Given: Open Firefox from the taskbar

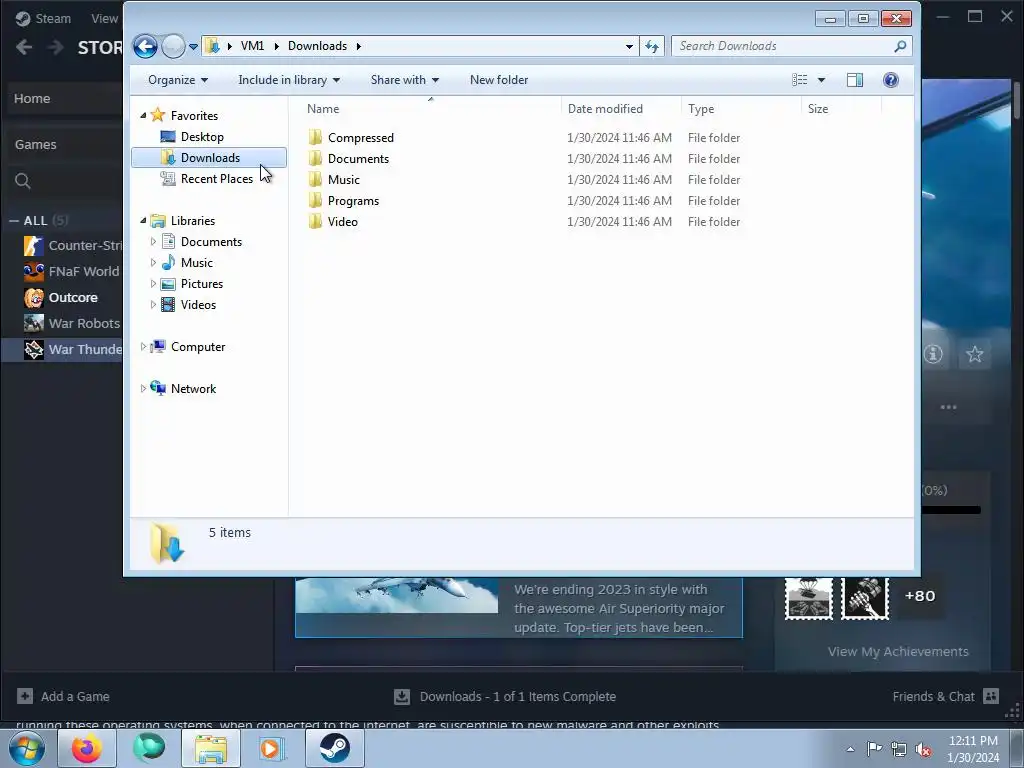Looking at the screenshot, I should tap(86, 748).
